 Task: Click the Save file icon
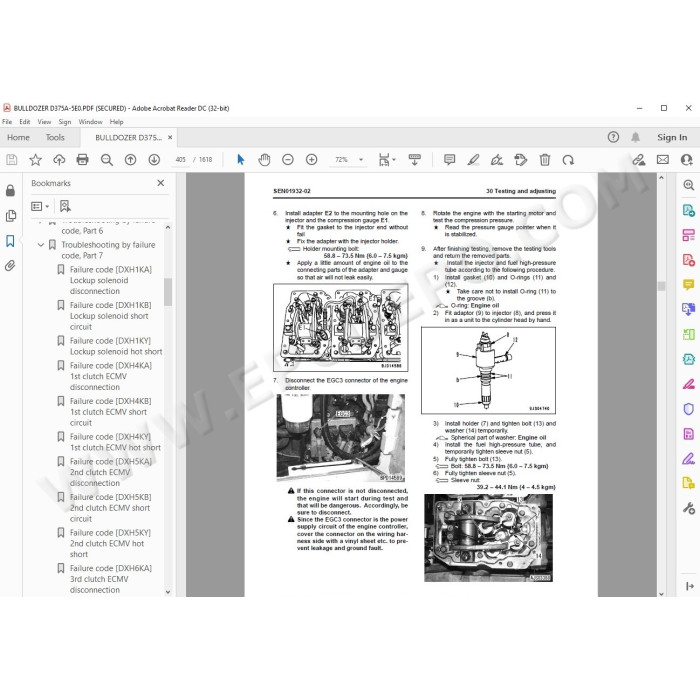pyautogui.click(x=12, y=160)
